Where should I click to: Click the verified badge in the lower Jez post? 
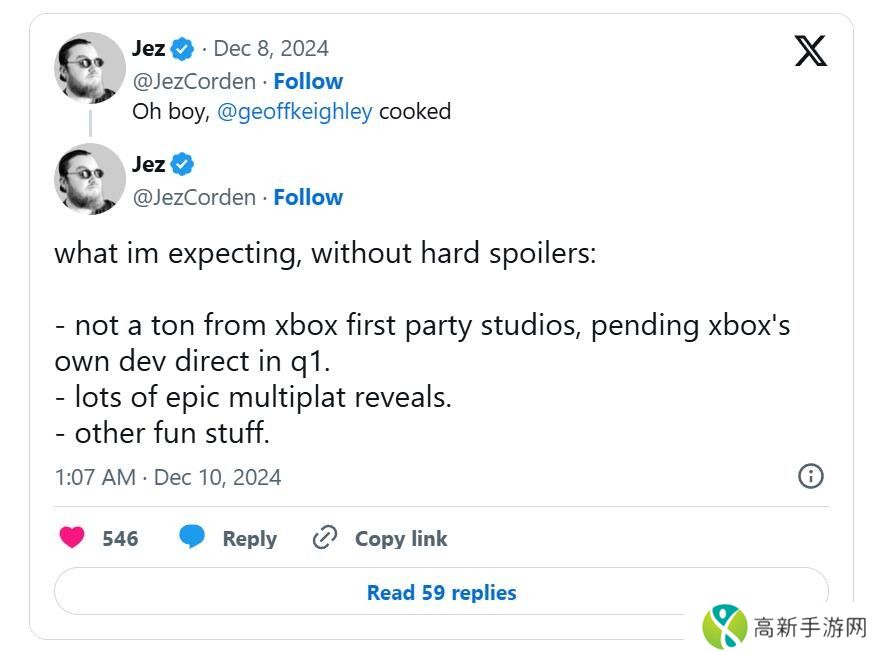coord(182,164)
